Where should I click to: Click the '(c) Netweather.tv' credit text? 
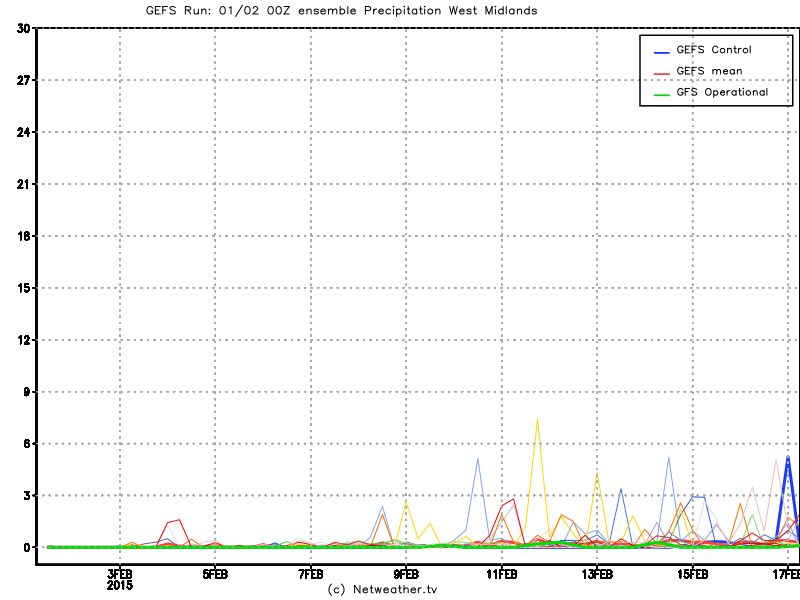(382, 589)
